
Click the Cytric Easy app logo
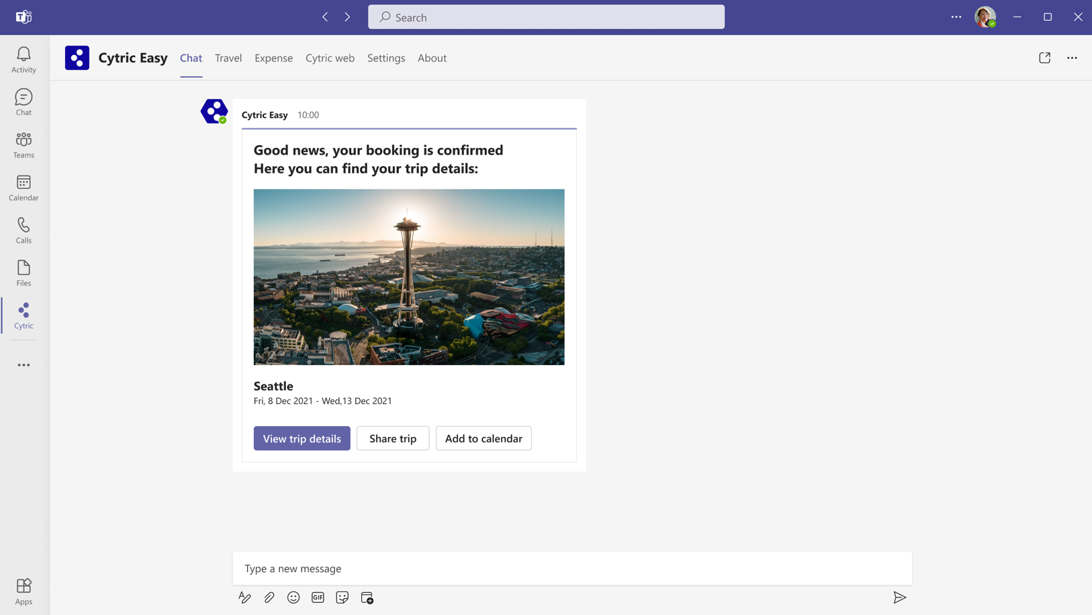[77, 58]
